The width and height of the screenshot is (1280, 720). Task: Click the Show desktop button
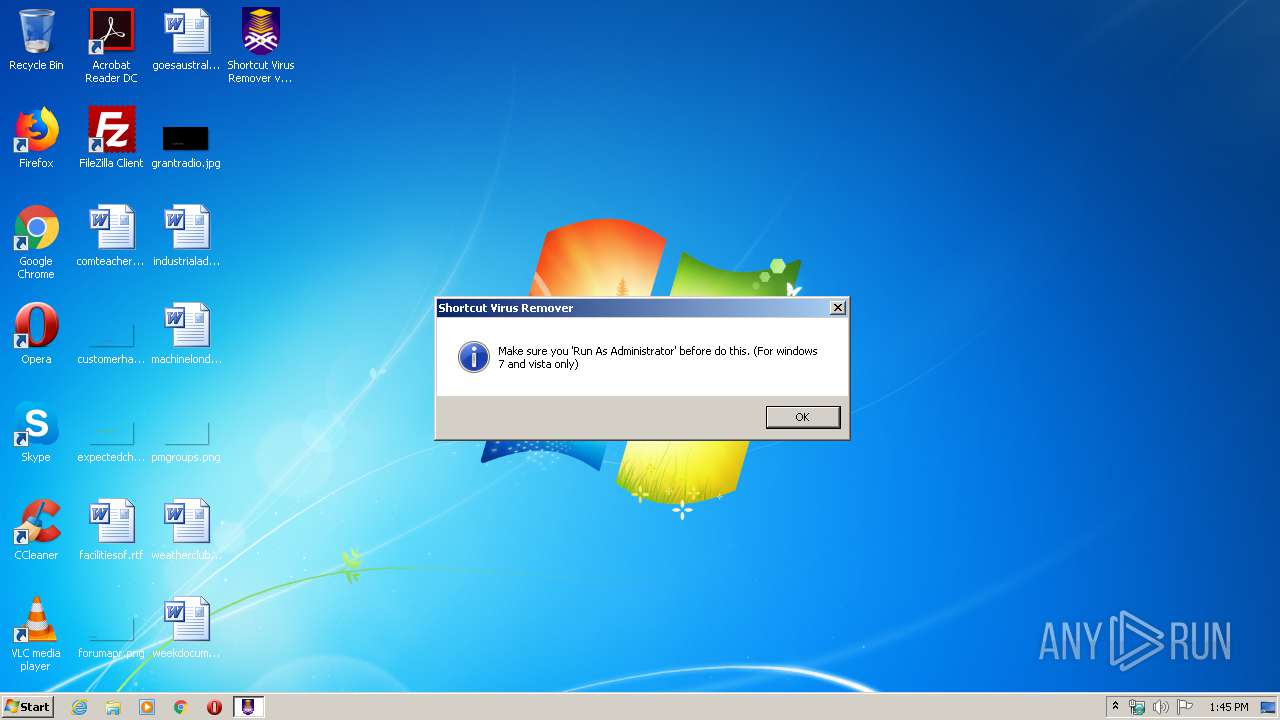pyautogui.click(x=1269, y=707)
